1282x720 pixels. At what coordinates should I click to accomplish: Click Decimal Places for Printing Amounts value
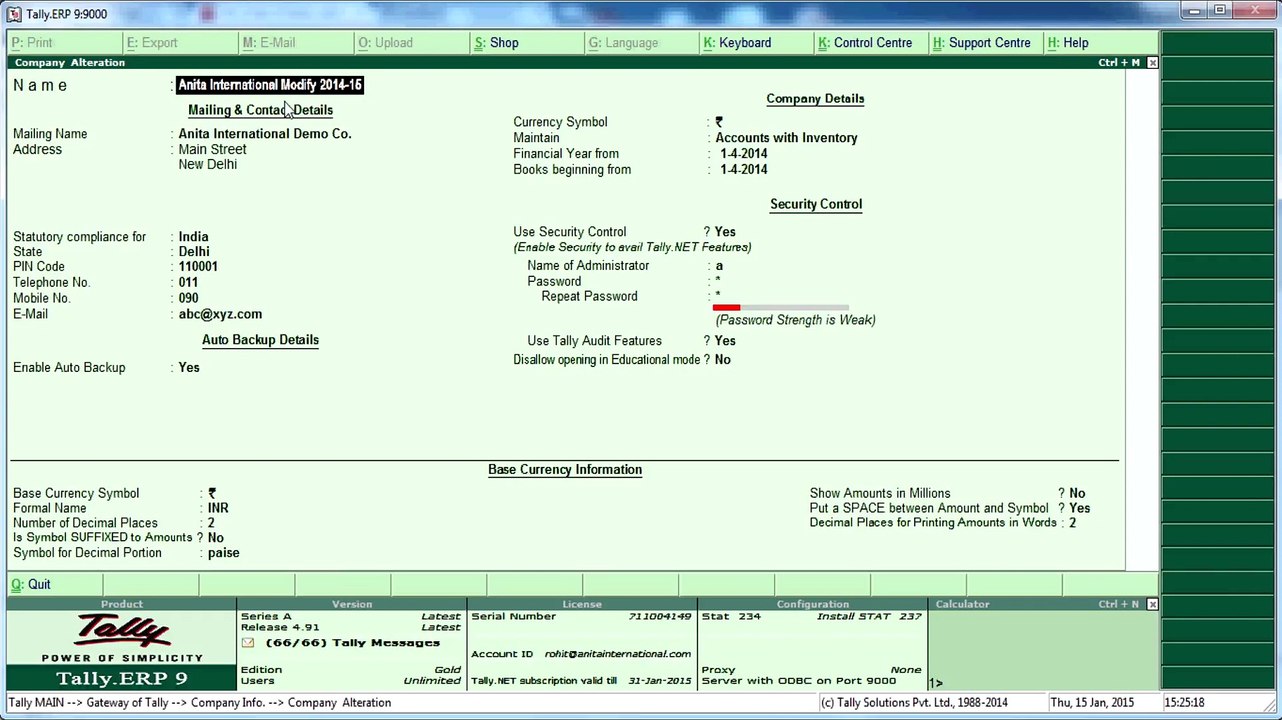pyautogui.click(x=1072, y=523)
